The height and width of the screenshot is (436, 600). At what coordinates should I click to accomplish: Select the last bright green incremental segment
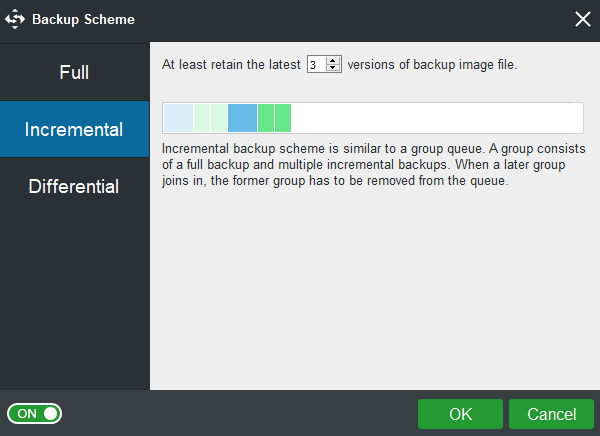click(283, 118)
